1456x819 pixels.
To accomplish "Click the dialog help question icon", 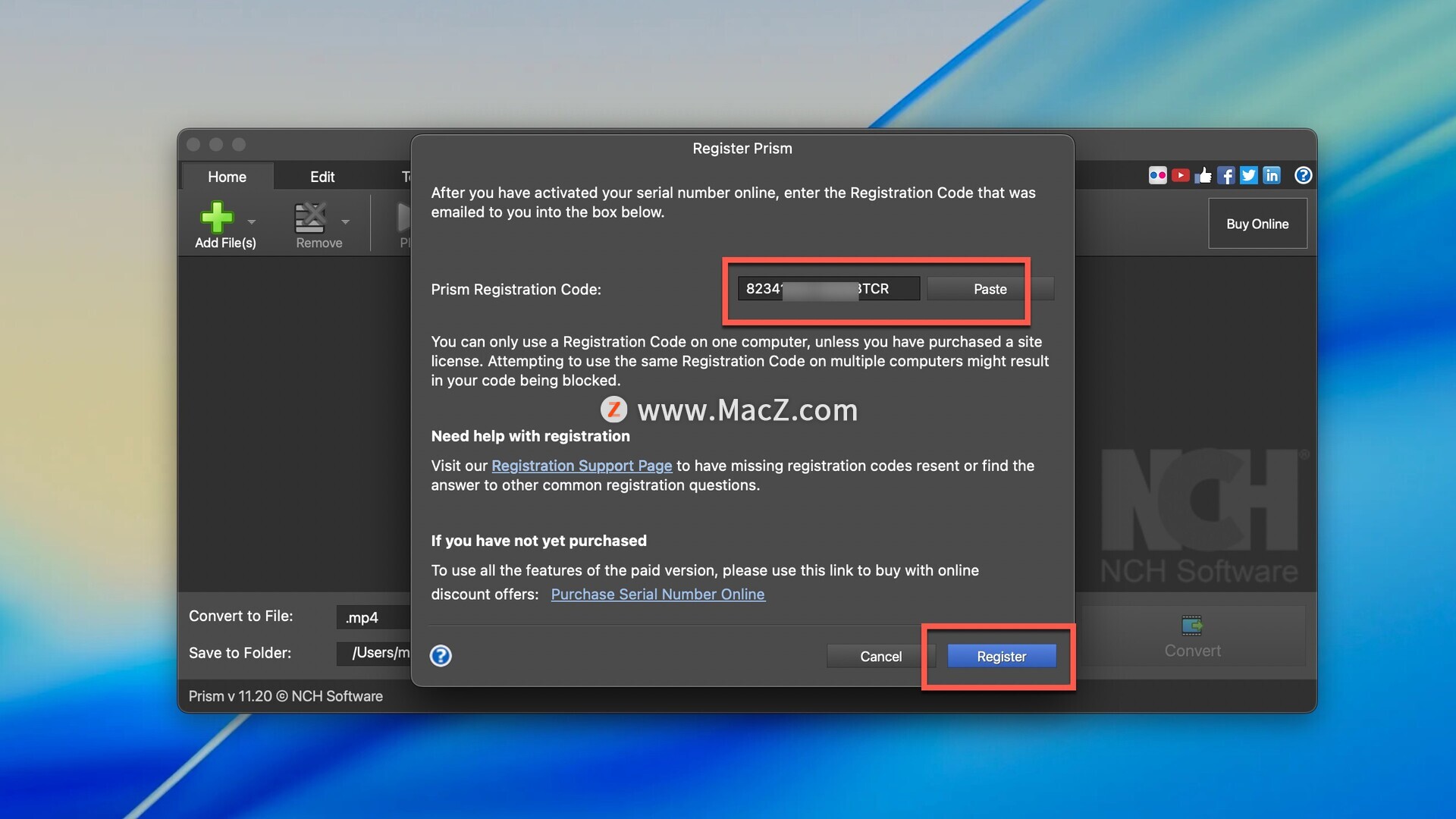I will [441, 656].
